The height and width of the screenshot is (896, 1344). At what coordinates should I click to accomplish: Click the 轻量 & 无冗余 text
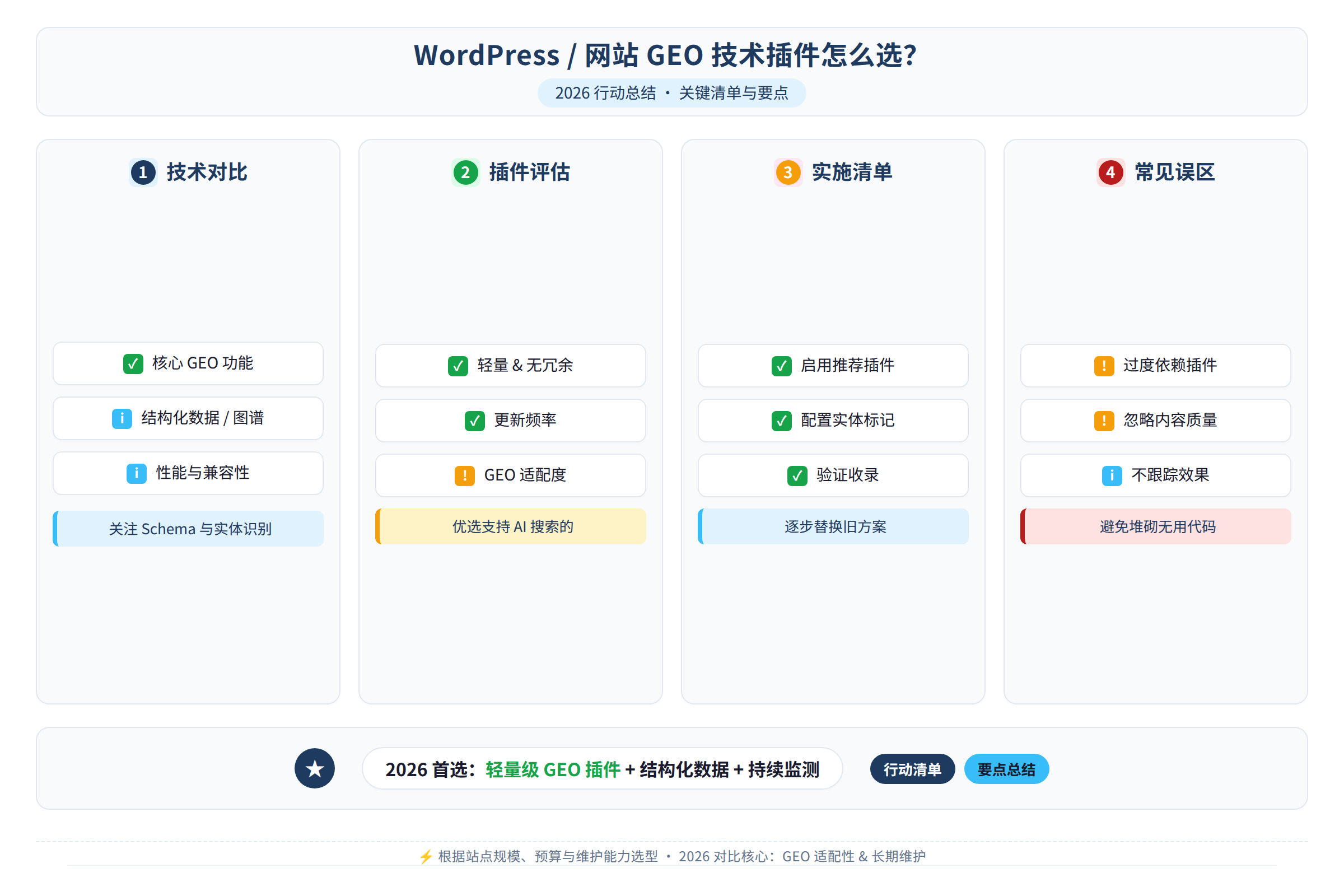tap(525, 366)
